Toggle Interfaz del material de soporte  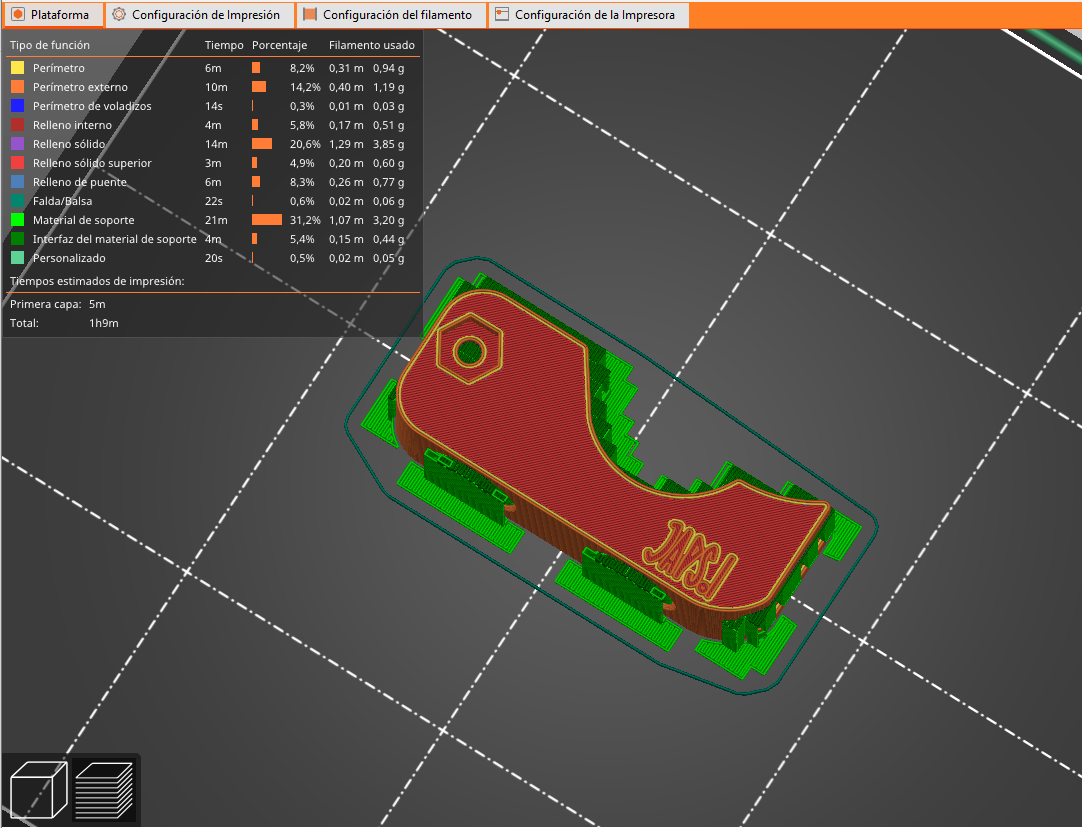coord(114,239)
